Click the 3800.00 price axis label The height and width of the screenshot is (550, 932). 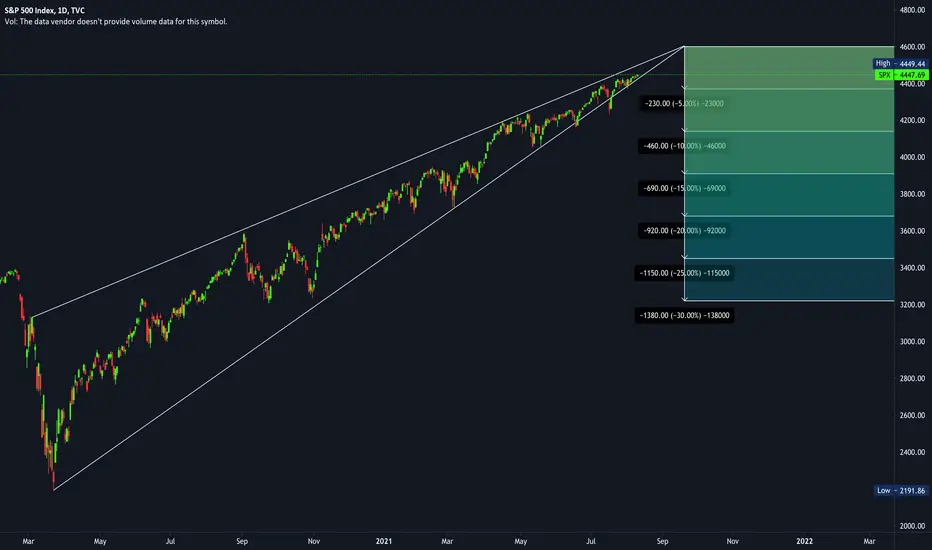[x=912, y=194]
